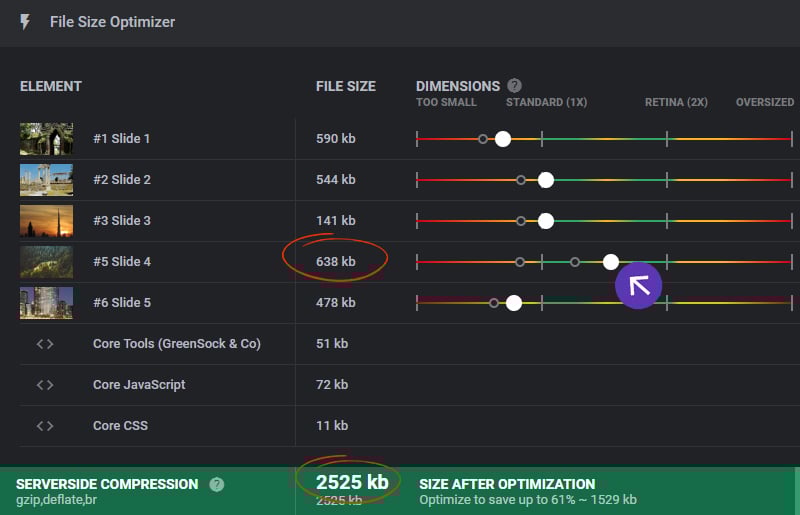Click the lightning bolt File Size Optimizer icon
Screen dimensions: 800x515
pos(25,22)
